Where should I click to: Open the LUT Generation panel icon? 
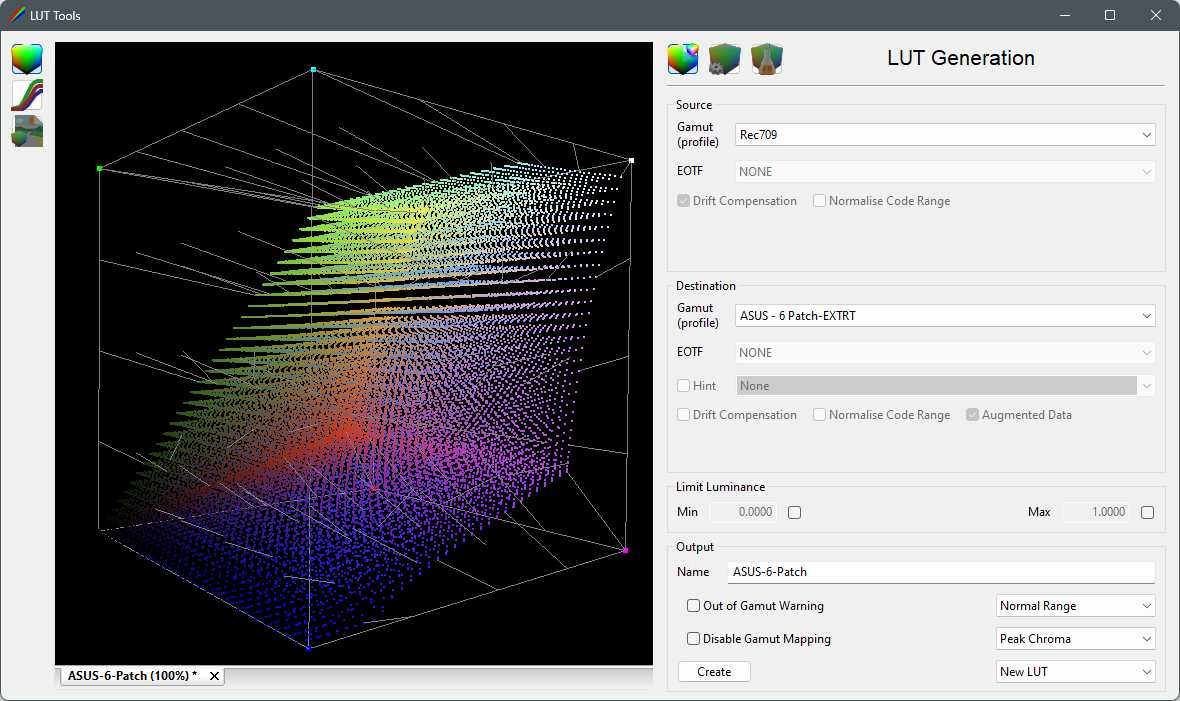pos(682,59)
